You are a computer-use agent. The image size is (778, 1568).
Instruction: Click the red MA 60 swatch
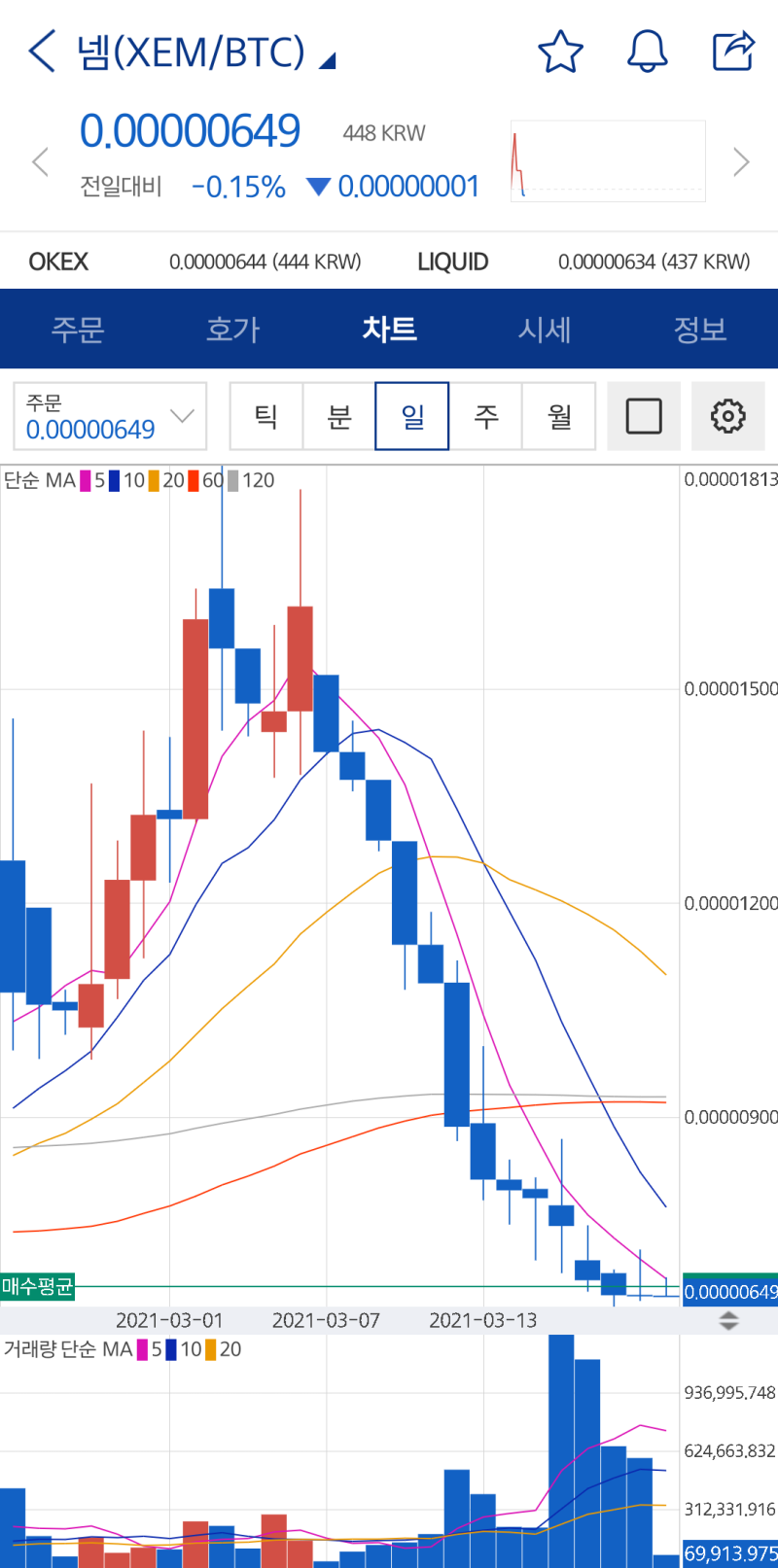pyautogui.click(x=194, y=480)
